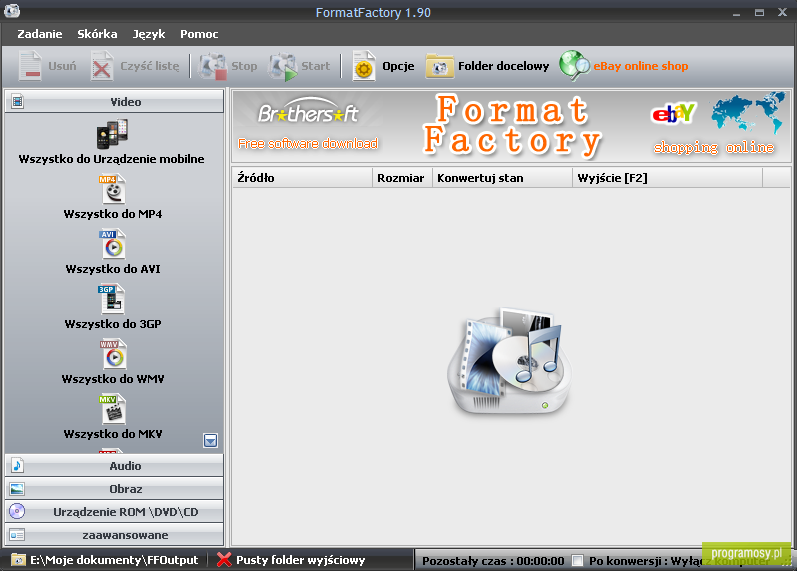Click the disc icon on the Urządzenie ROM header
Viewport: 797px width, 571px height.
tap(17, 511)
